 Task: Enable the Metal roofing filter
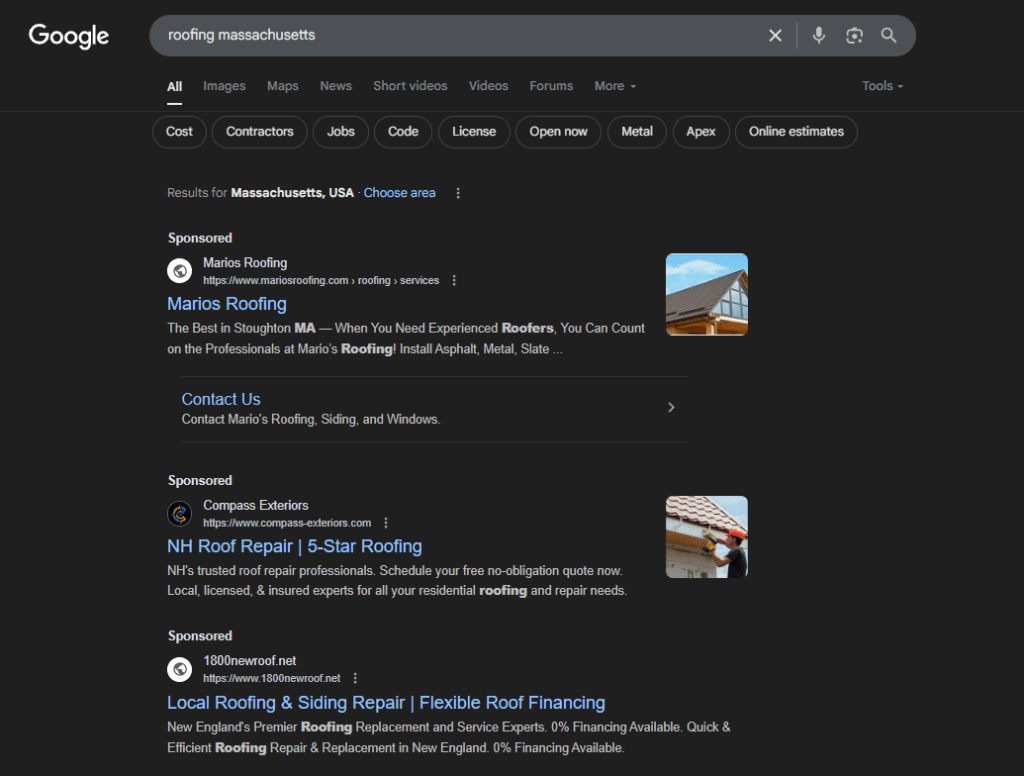tap(636, 131)
